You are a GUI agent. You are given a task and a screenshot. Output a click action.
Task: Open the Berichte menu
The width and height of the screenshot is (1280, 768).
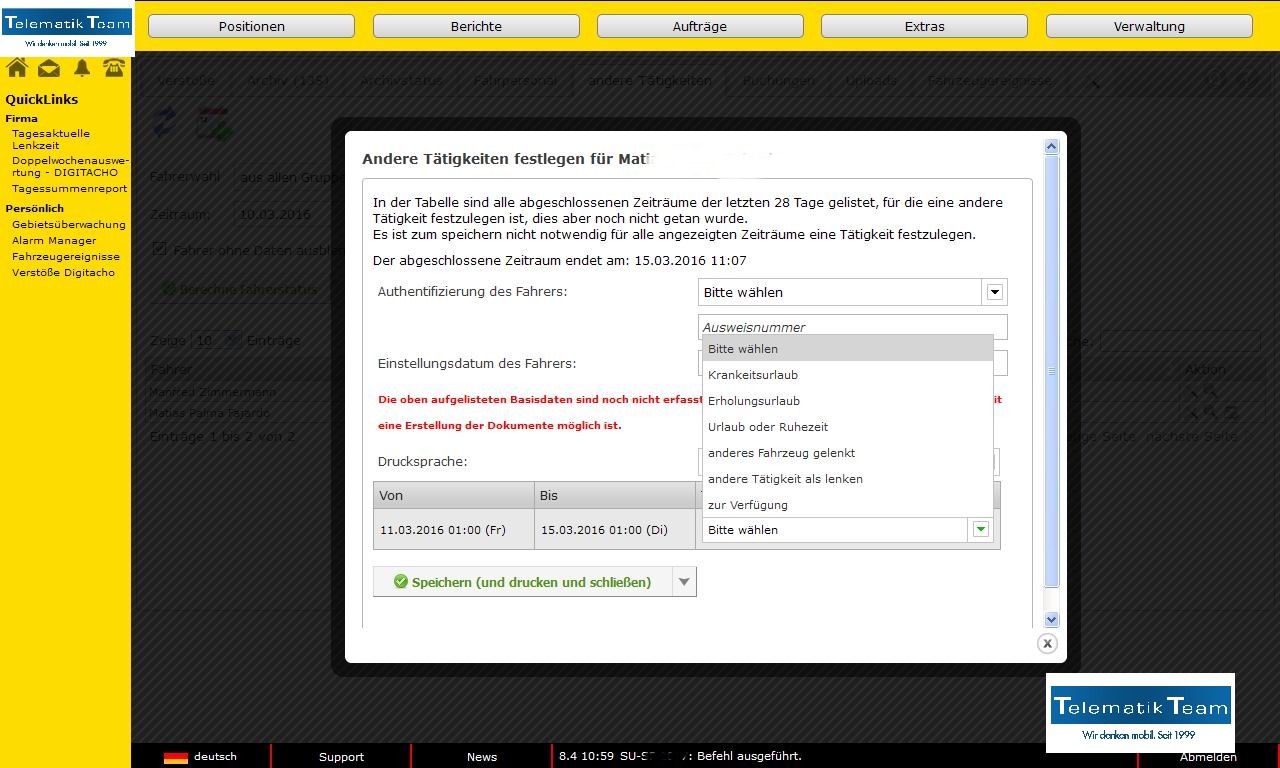[476, 26]
